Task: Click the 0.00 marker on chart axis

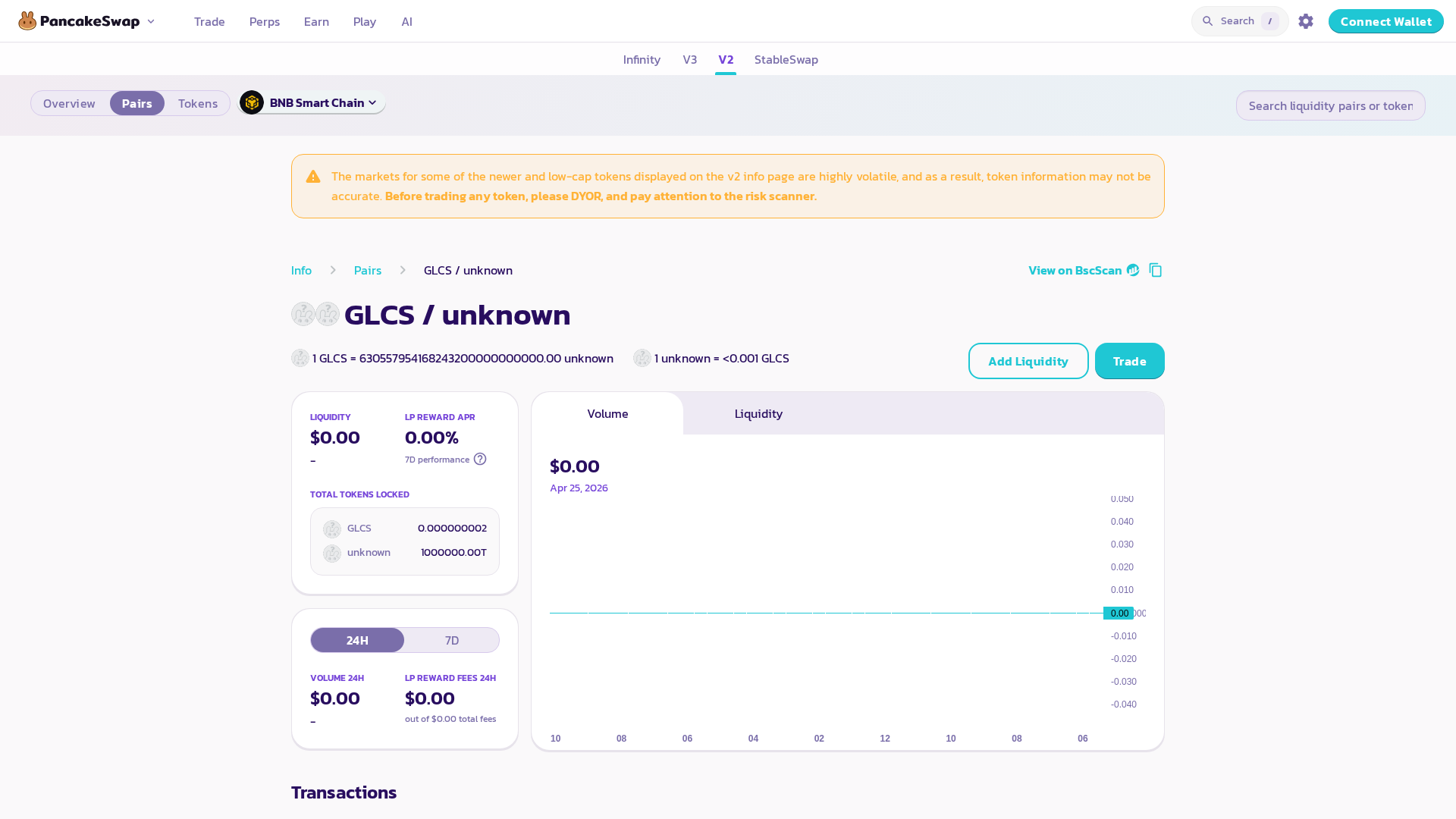Action: click(x=1119, y=613)
